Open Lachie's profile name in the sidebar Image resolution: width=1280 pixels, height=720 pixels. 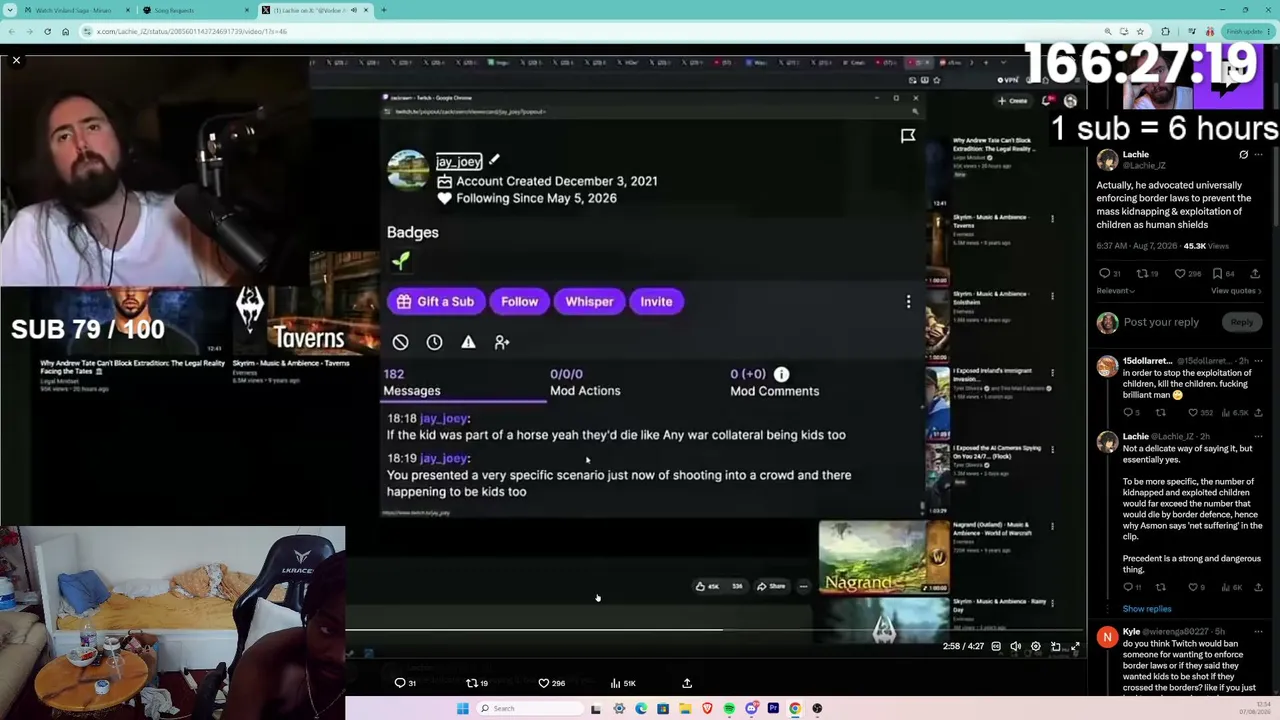(1135, 154)
